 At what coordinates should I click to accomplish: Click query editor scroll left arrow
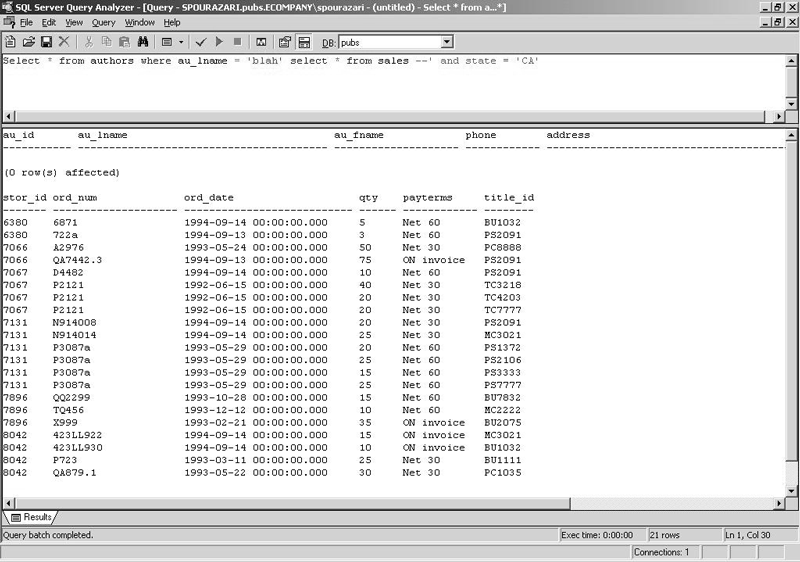[x=8, y=116]
